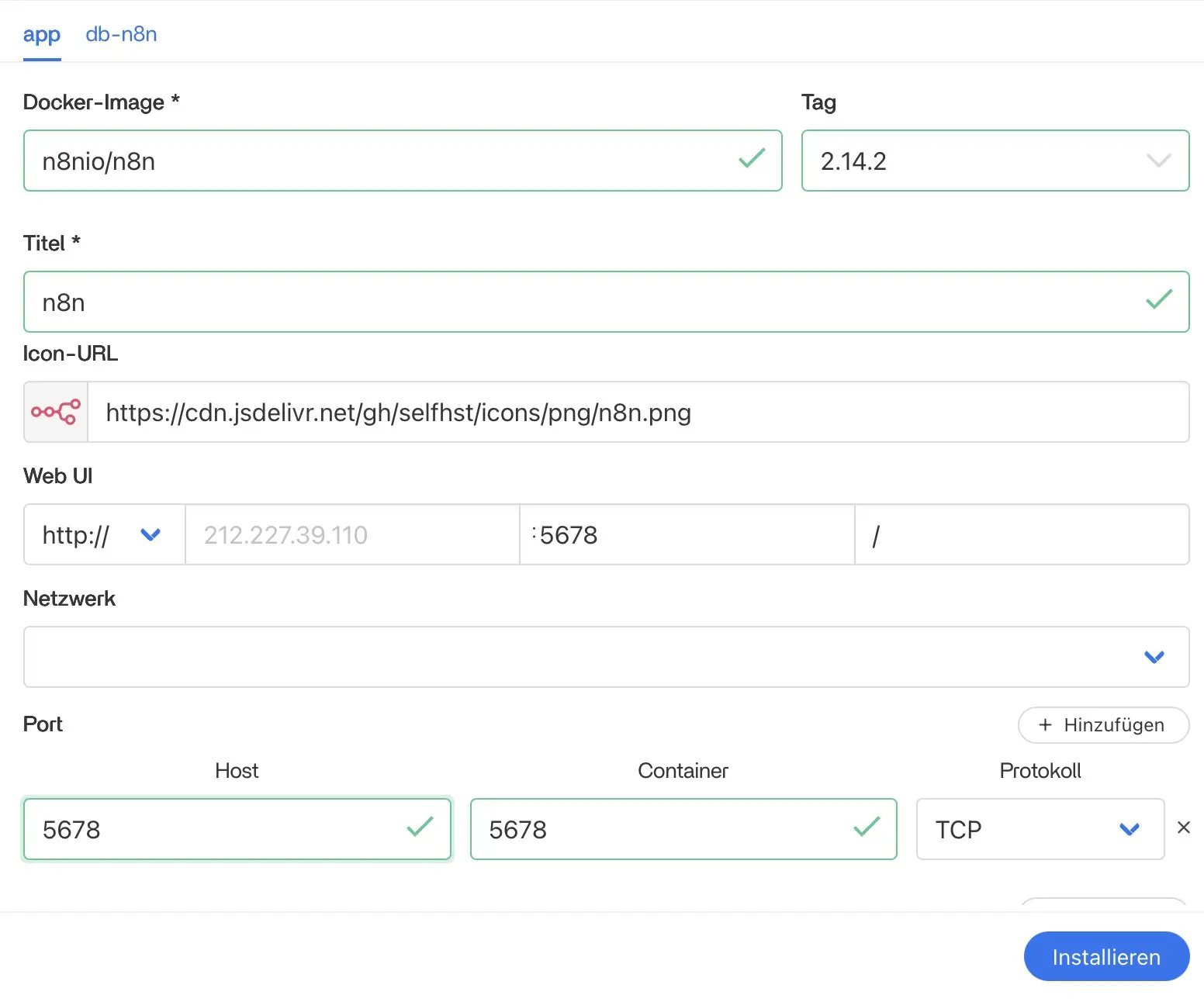Edit the Icon-URL text field
Viewport: 1204px width, 1002px height.
point(636,412)
